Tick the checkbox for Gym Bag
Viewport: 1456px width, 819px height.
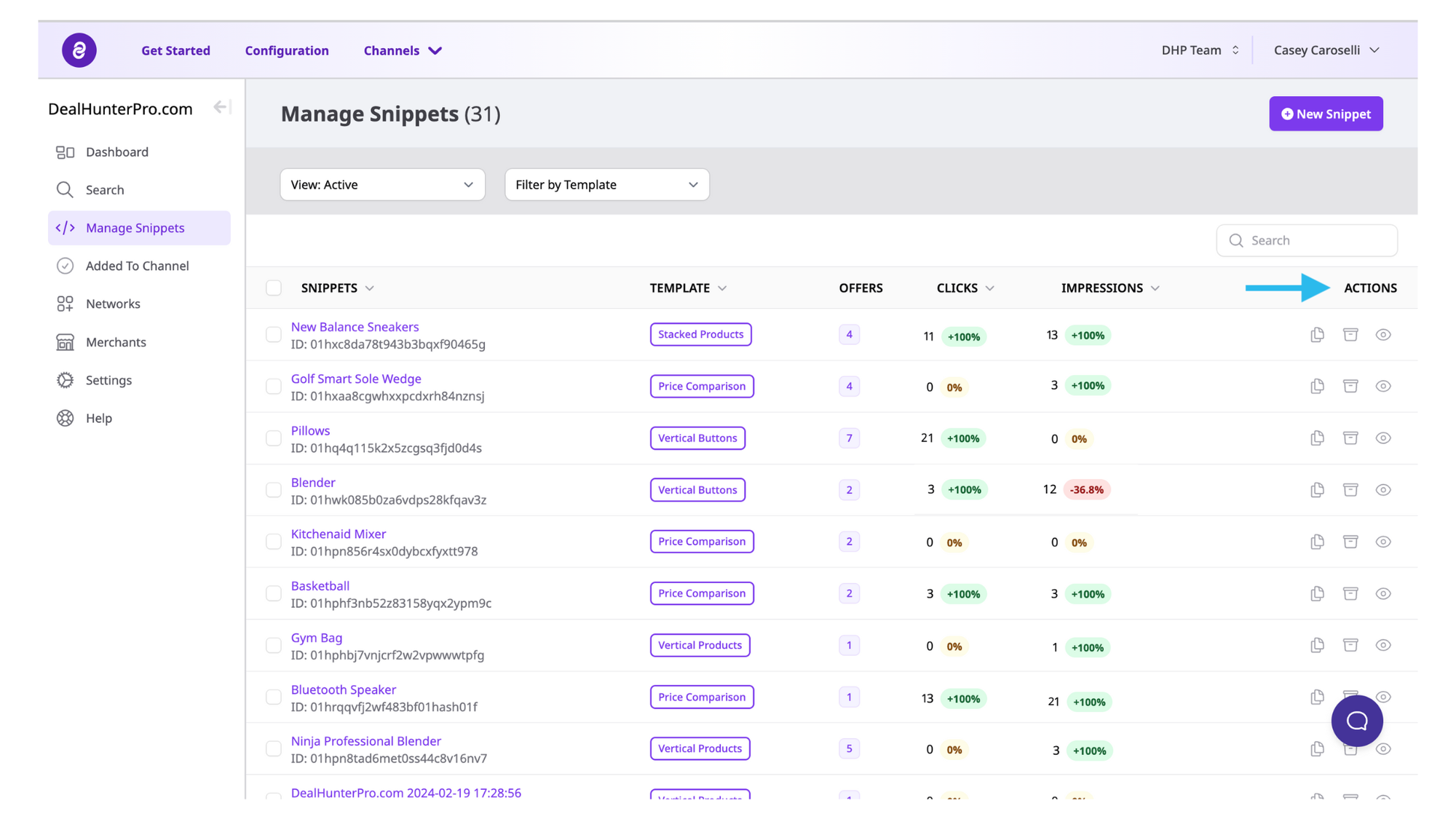click(x=274, y=646)
